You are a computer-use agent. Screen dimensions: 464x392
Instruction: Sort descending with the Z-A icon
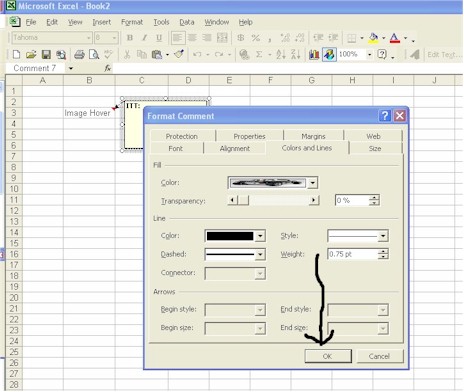coord(296,54)
